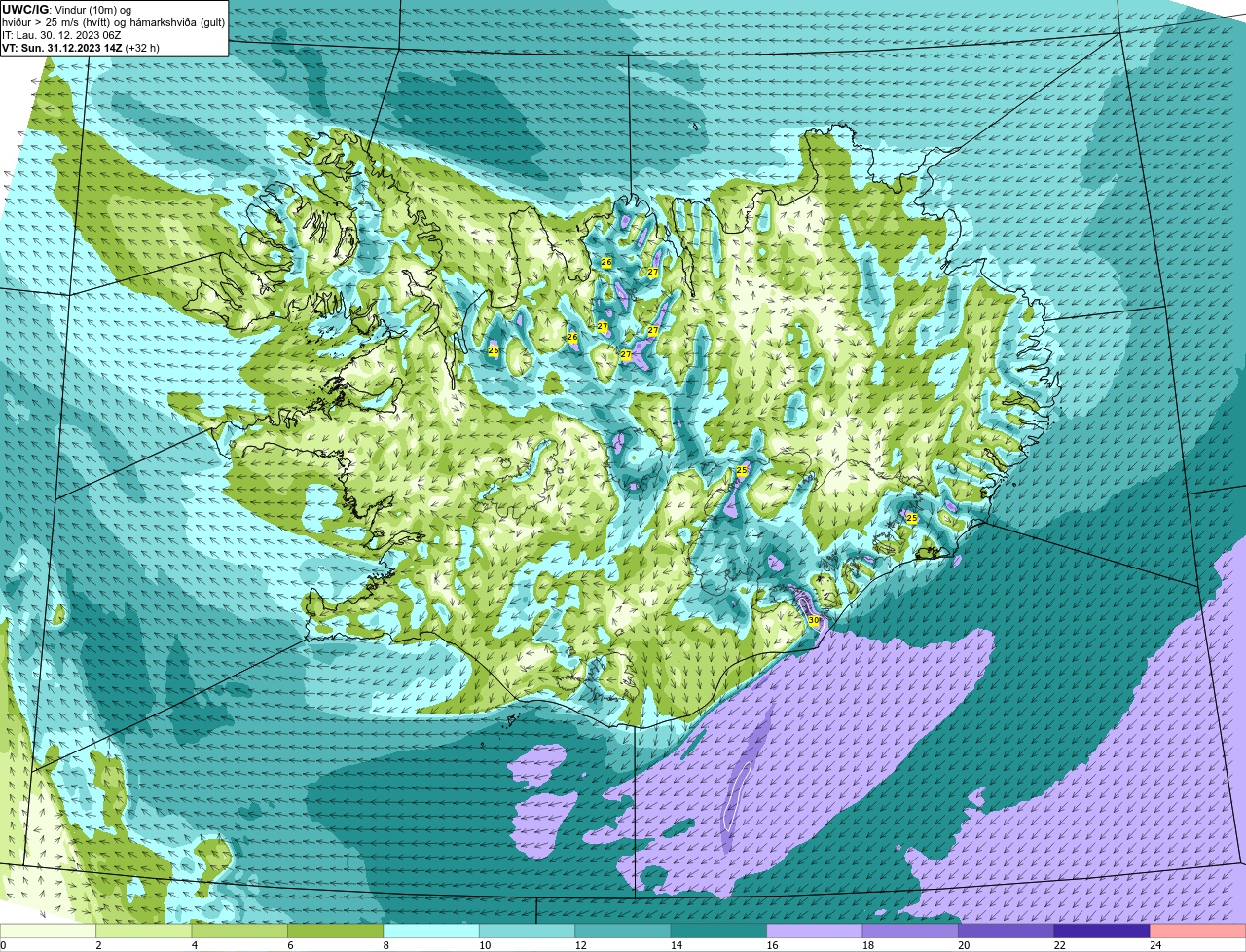Choose the dark teal 14–16 m/s legend swatch
This screenshot has height=952, width=1246.
click(x=719, y=932)
